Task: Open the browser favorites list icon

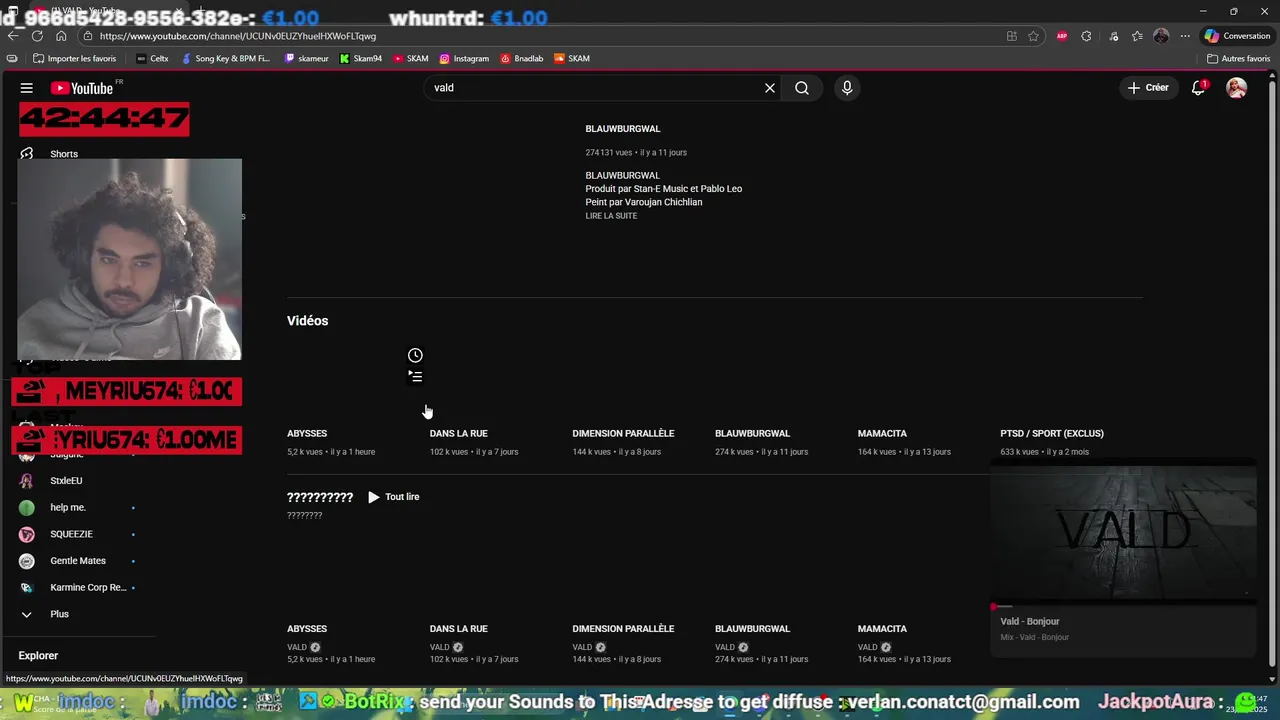Action: click(1137, 36)
